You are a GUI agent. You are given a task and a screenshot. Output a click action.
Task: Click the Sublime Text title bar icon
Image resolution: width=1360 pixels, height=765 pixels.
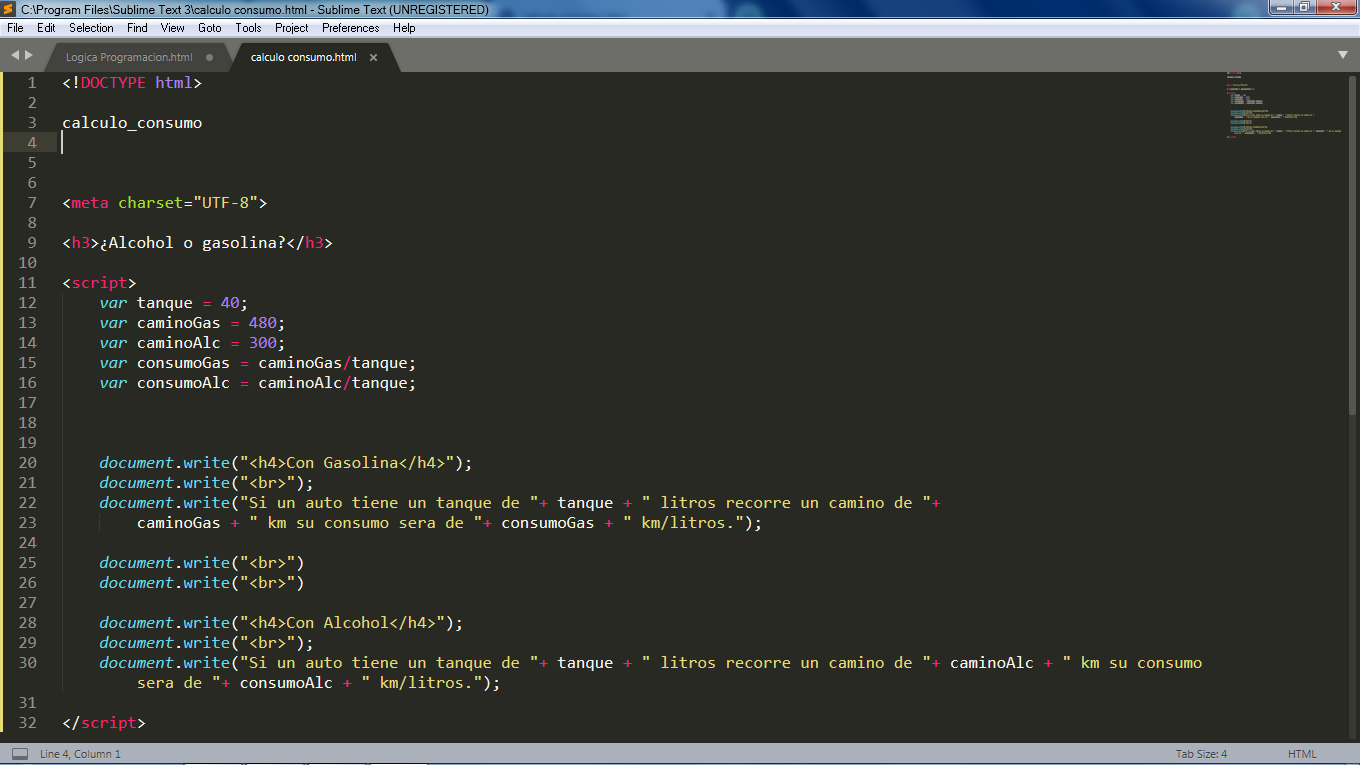coord(9,9)
